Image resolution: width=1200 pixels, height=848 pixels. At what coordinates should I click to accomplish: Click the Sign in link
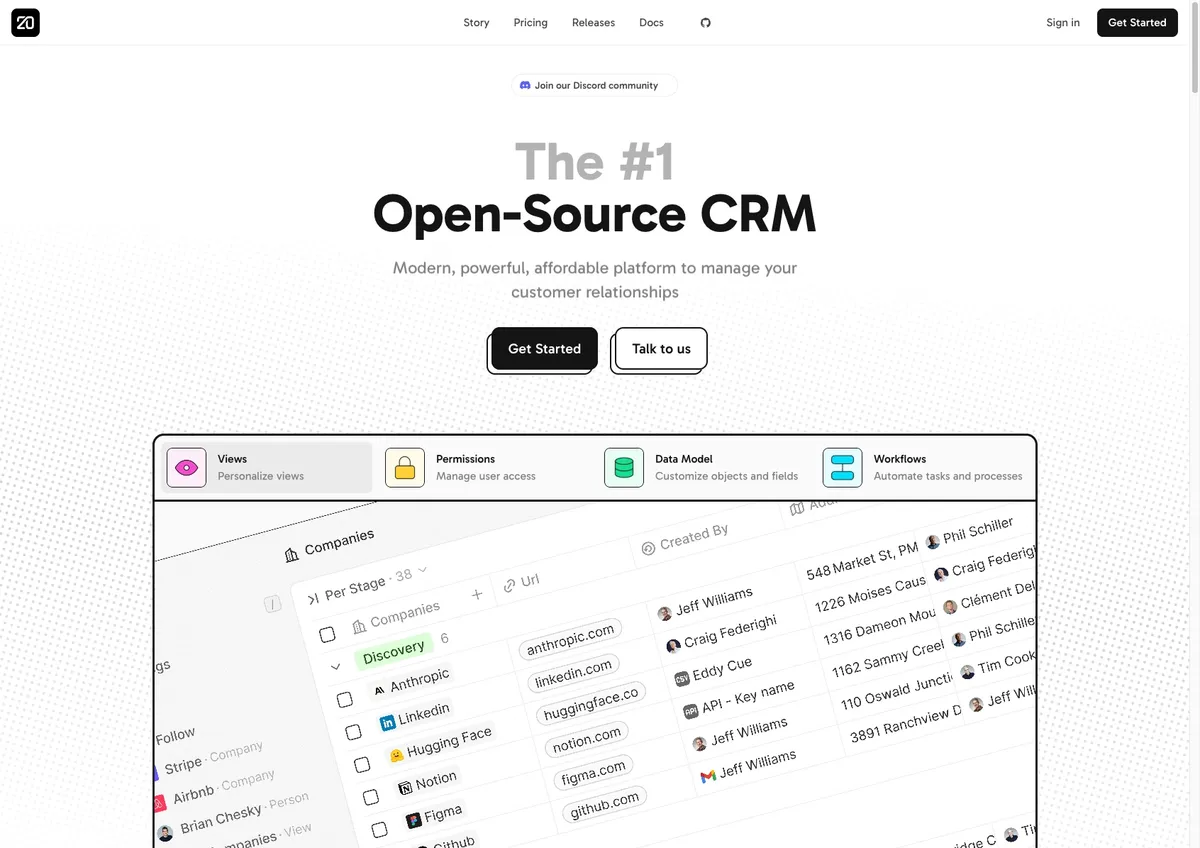tap(1063, 22)
